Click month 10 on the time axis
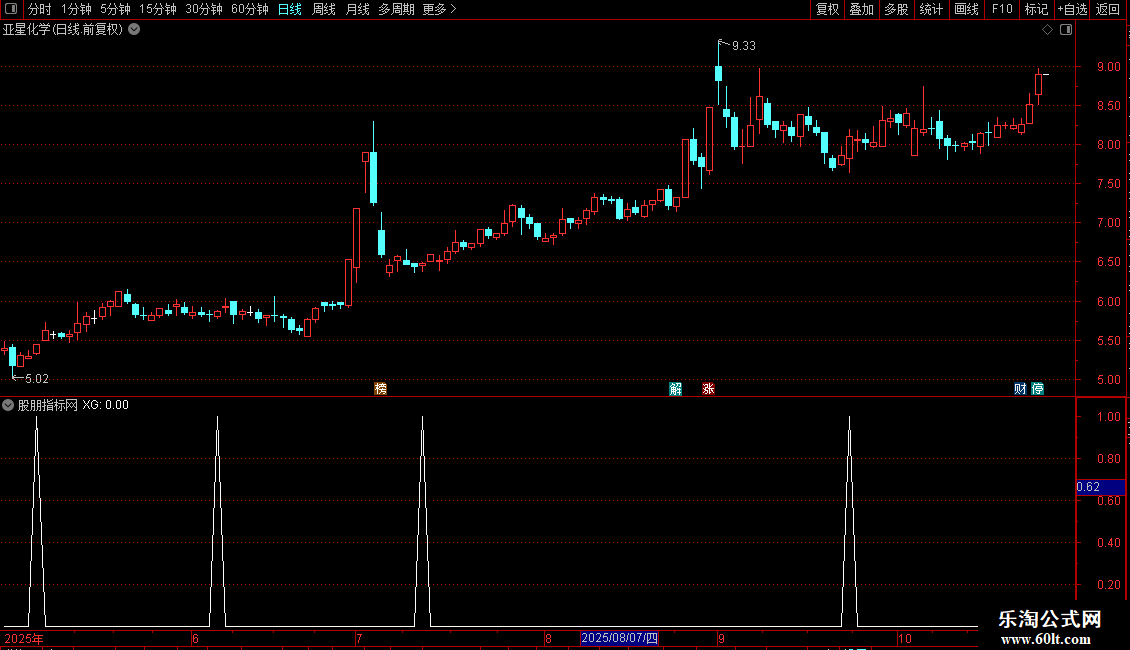Viewport: 1130px width, 650px height. click(x=904, y=638)
